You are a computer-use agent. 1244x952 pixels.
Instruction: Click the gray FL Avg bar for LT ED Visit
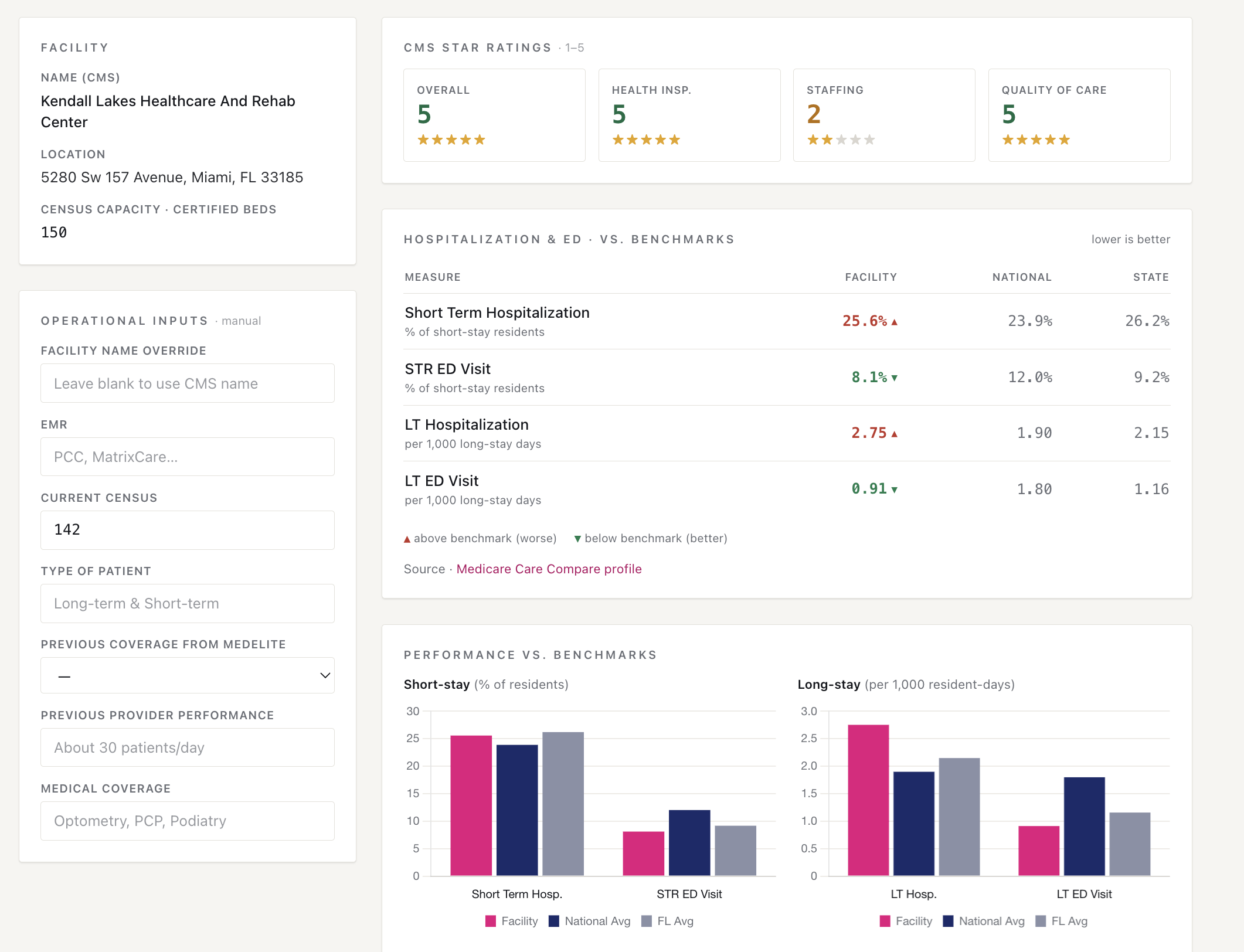click(x=1130, y=844)
